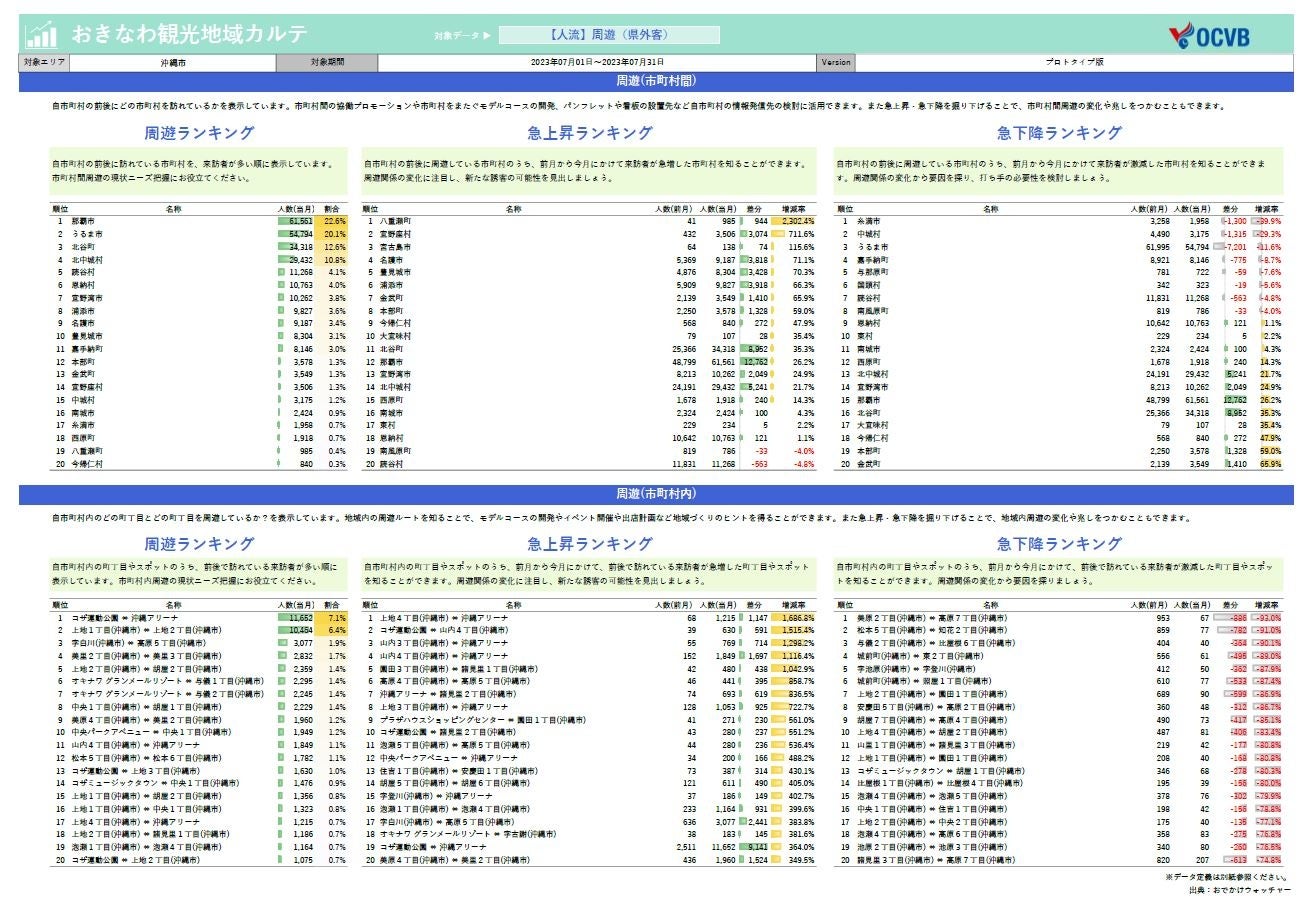Click the うるま市 green data bar
Viewport: 1313px width, 916px height.
295,234
